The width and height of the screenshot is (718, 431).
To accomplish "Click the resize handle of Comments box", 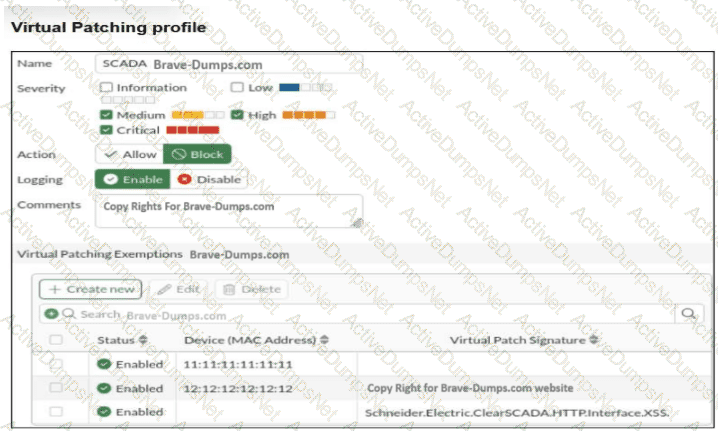I will (357, 223).
